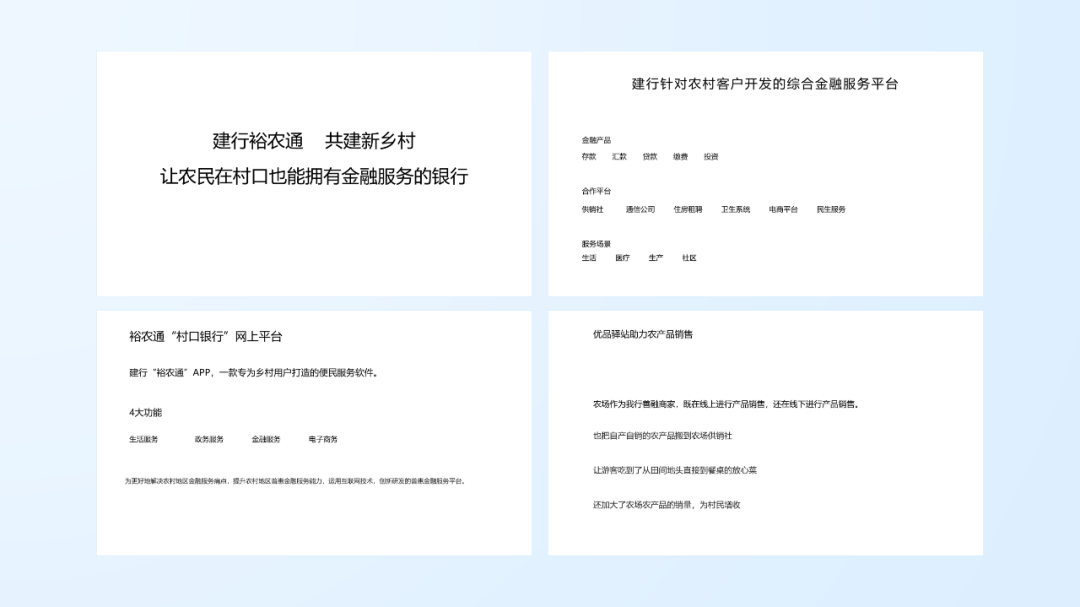Click the word '汇款'

[619, 156]
